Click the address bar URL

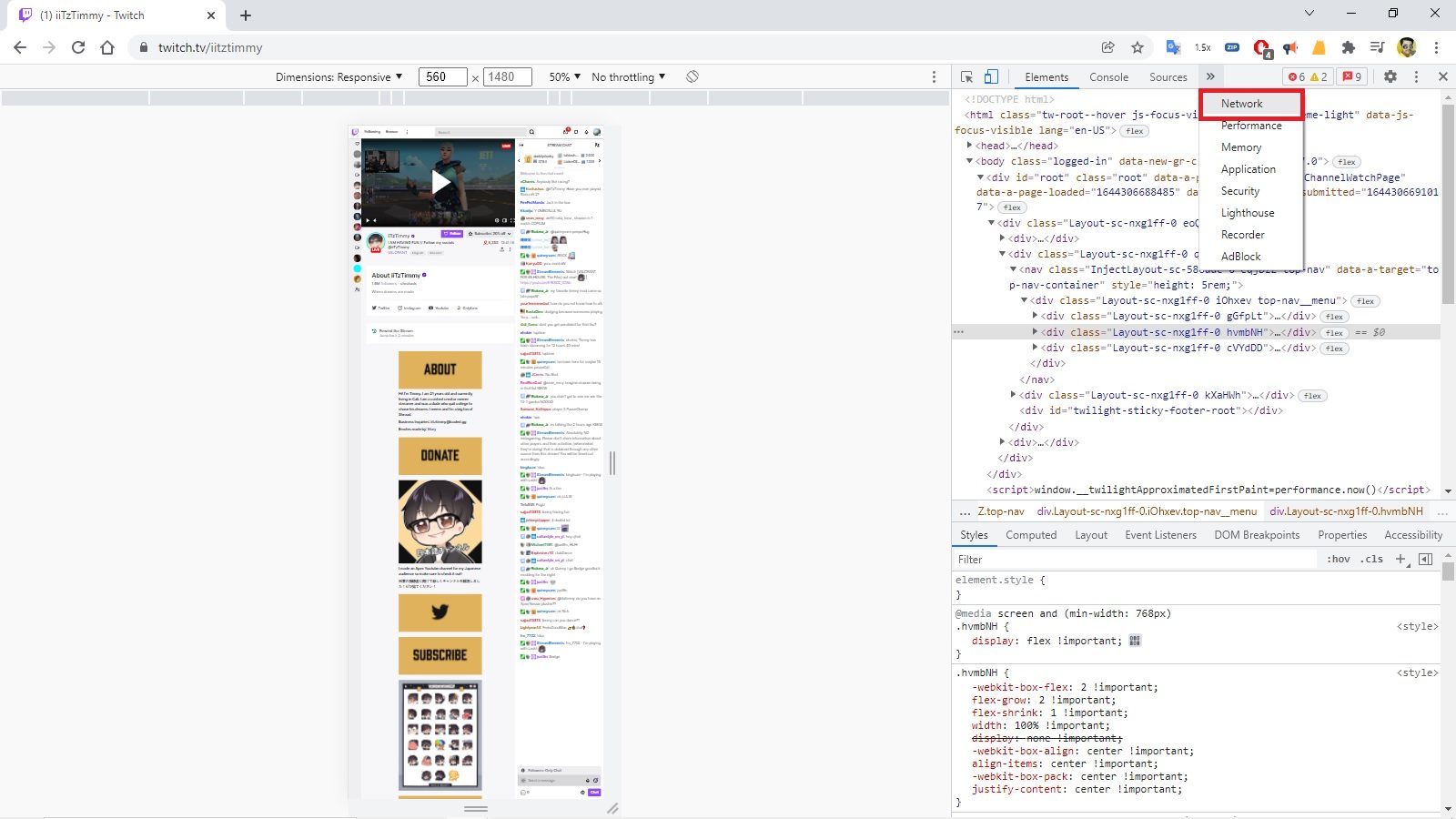click(210, 47)
